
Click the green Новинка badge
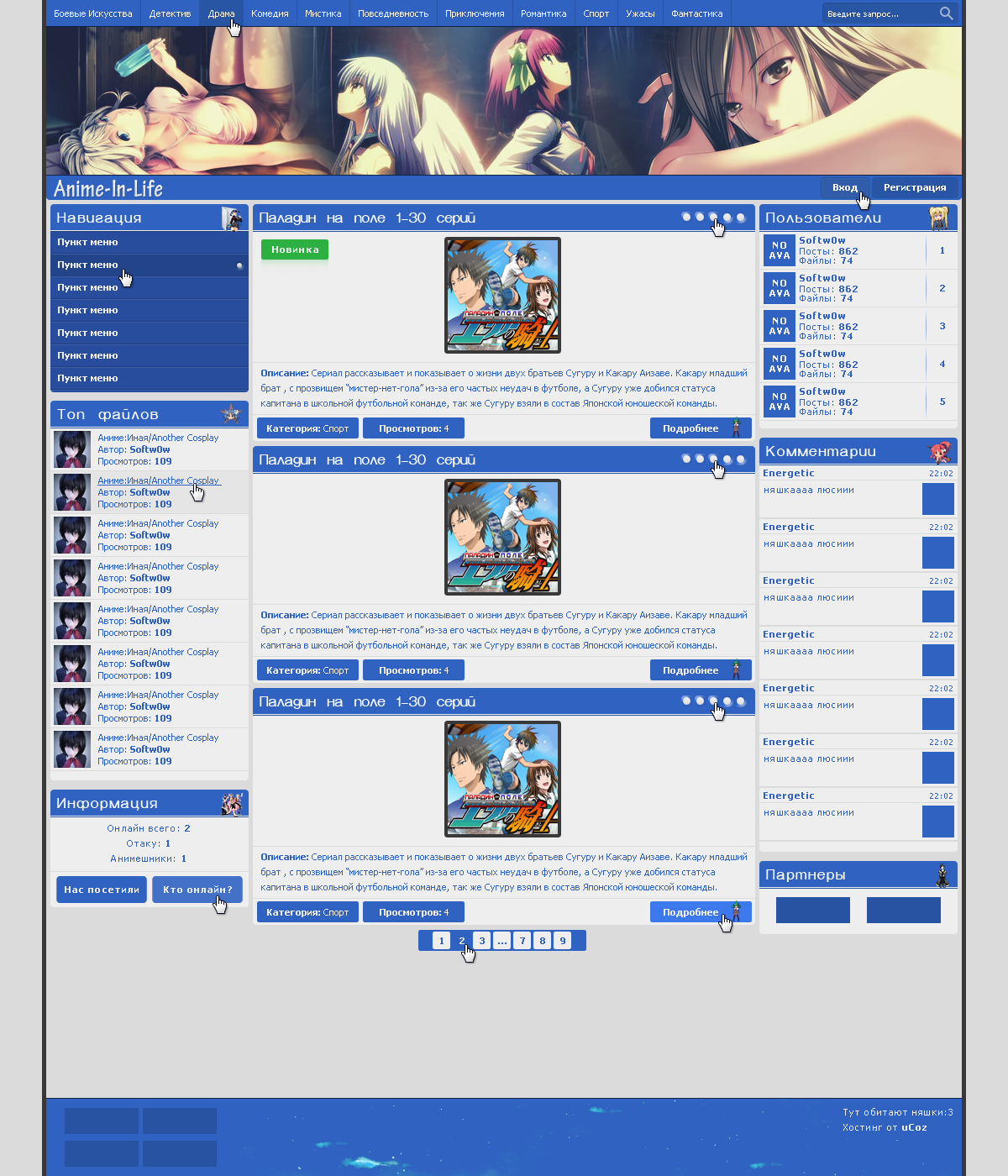coord(295,249)
